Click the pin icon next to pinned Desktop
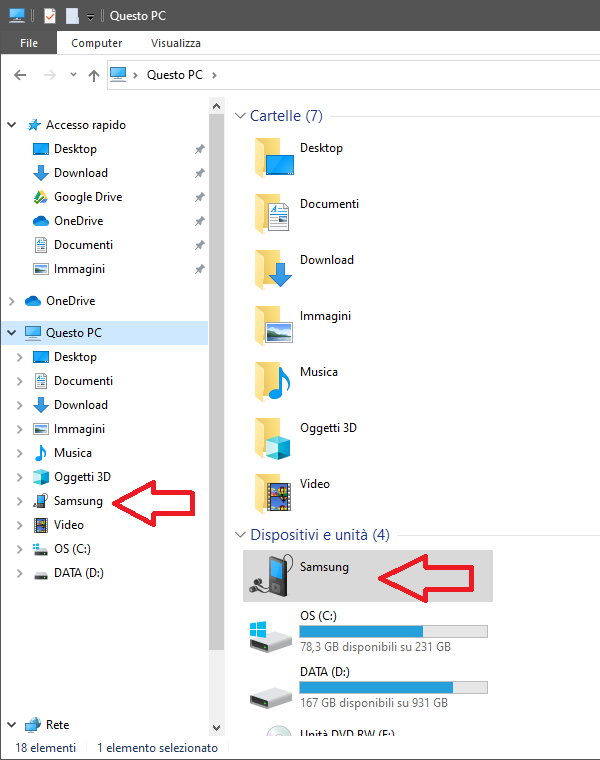The image size is (600, 760). click(199, 149)
